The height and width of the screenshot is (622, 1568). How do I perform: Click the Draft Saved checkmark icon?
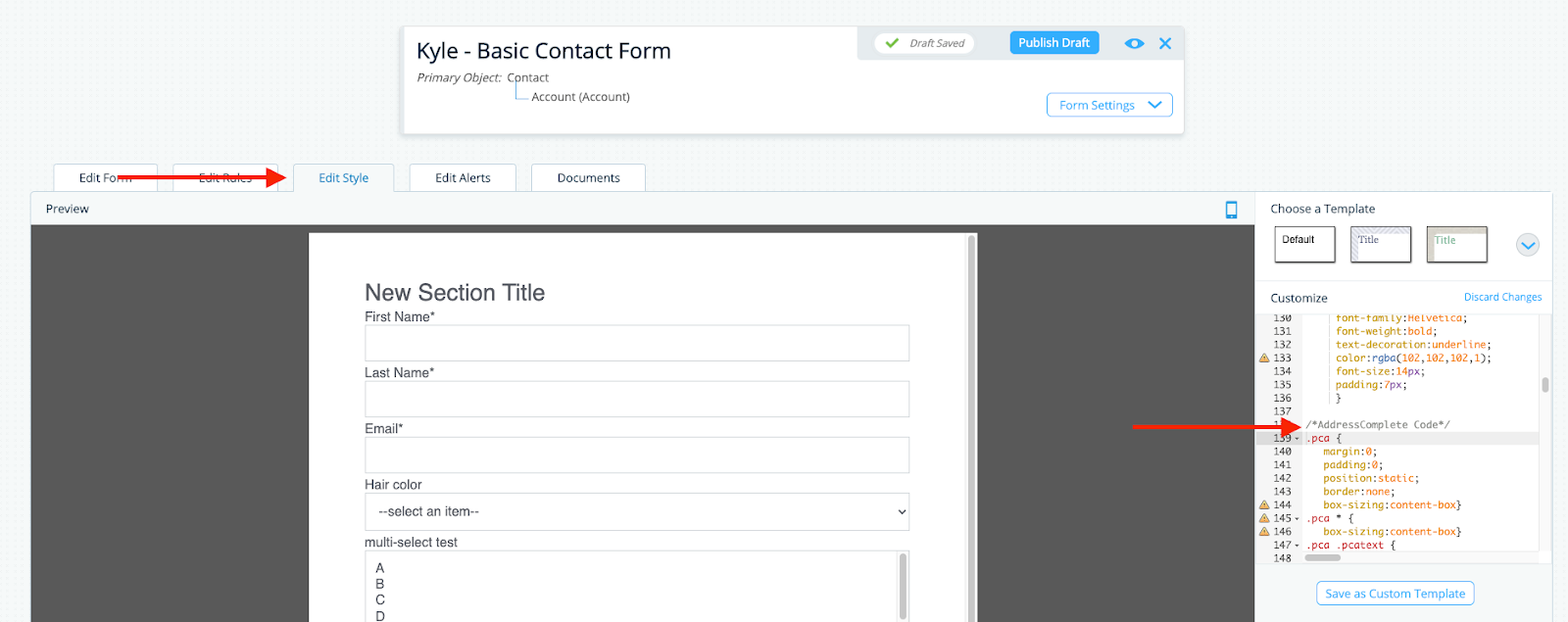tap(892, 43)
